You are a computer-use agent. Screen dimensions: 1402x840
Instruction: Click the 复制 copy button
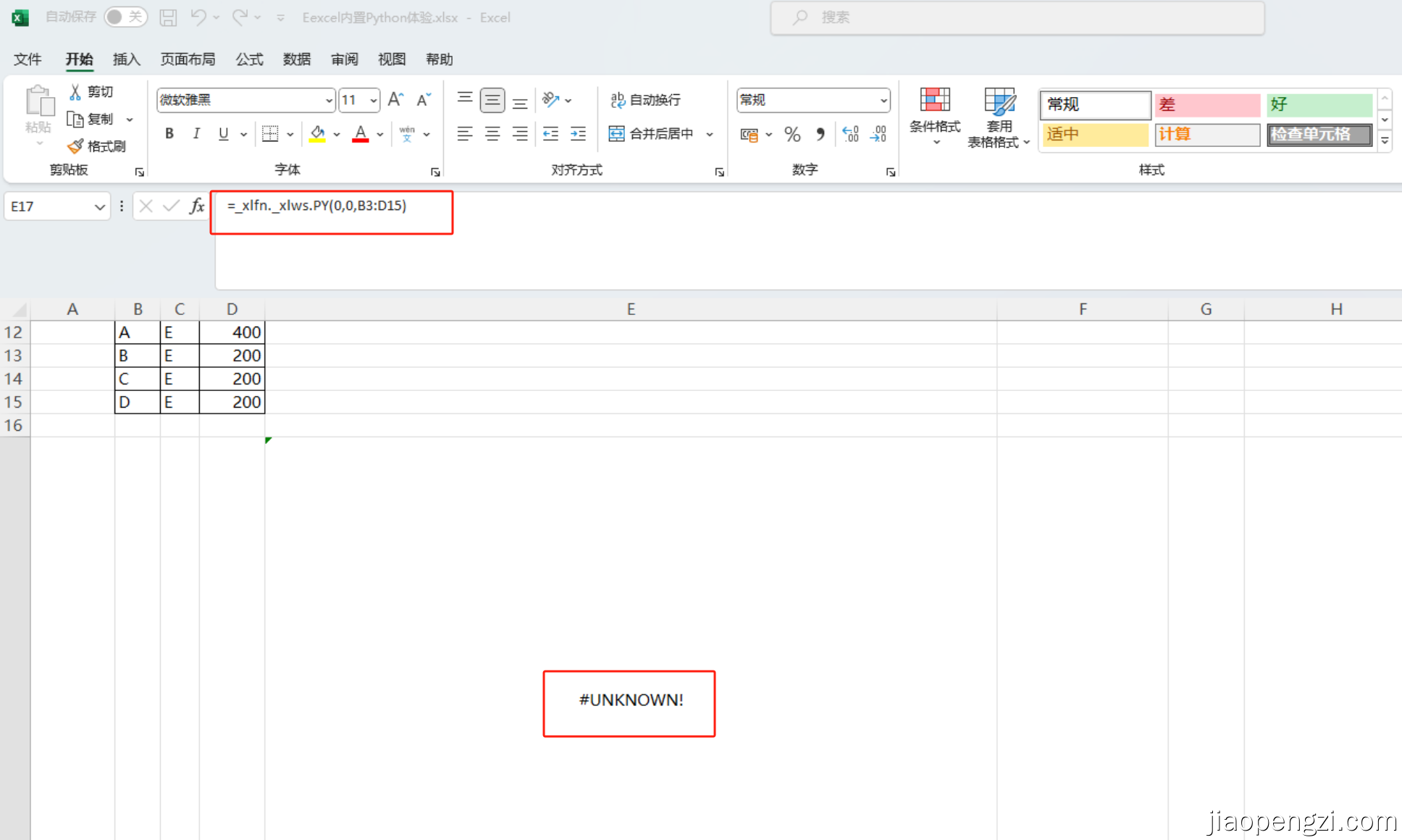point(91,119)
